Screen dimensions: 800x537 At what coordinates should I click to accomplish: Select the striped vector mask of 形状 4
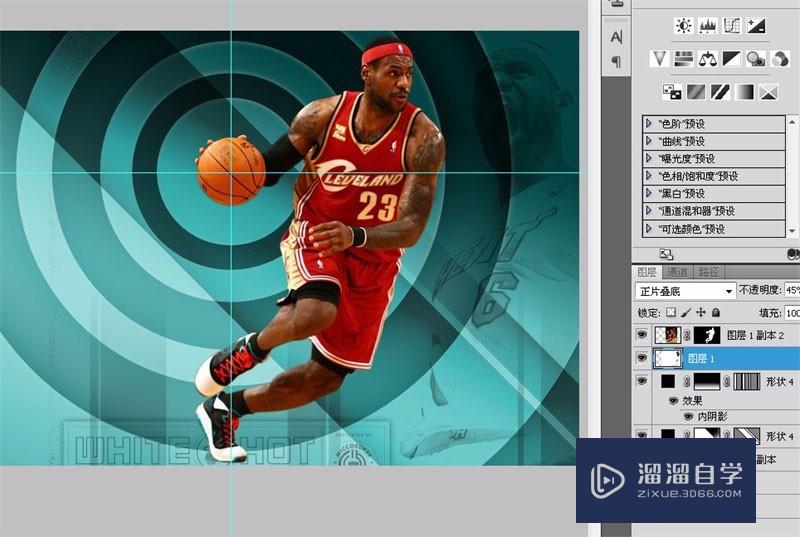[747, 381]
